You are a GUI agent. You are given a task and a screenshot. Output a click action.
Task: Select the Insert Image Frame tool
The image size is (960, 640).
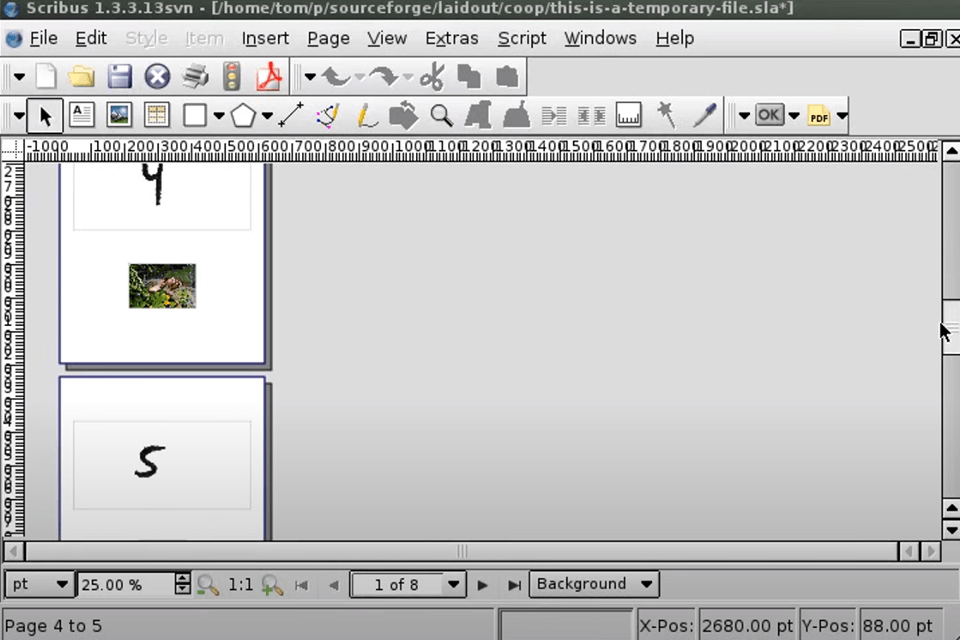coord(119,115)
